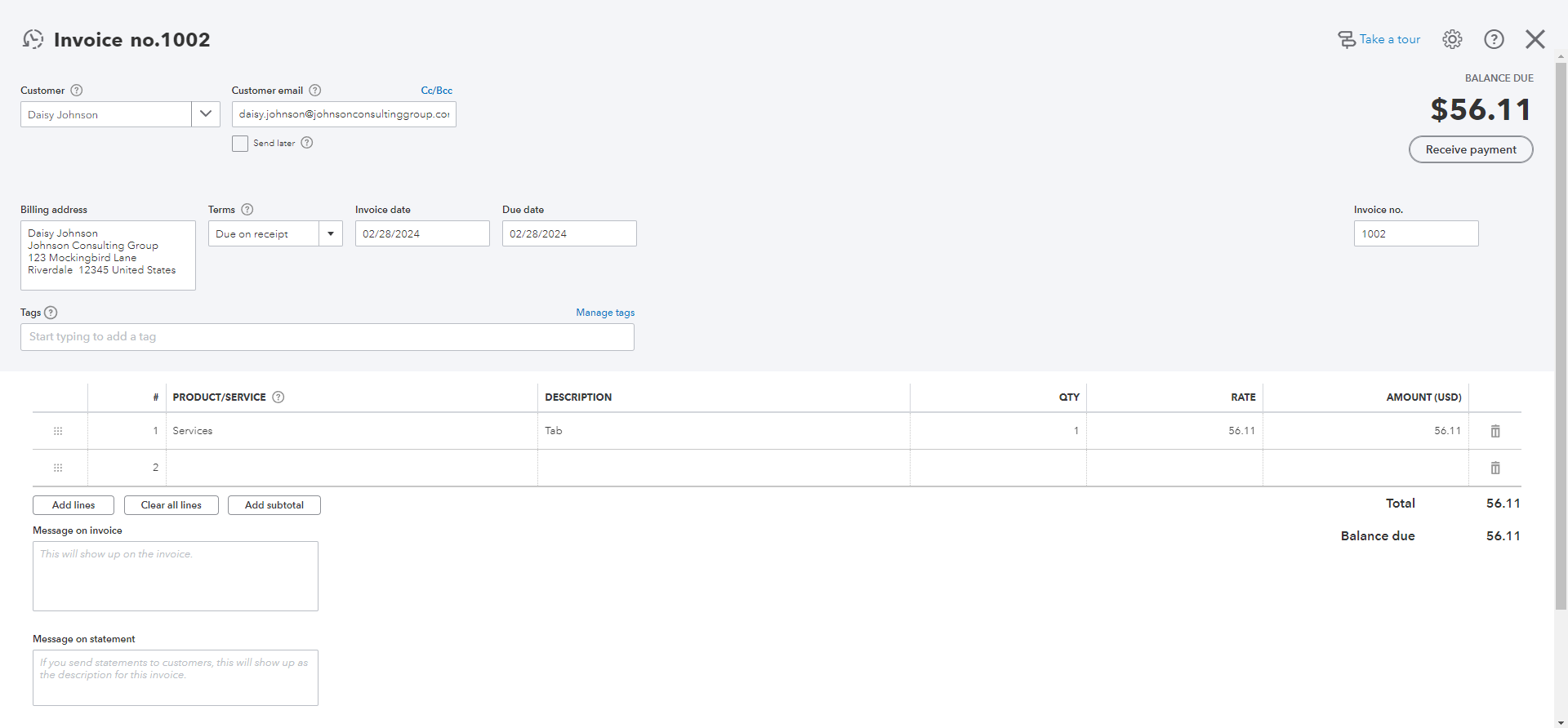The height and width of the screenshot is (728, 1568).
Task: Click the Customer help icon
Action: click(x=77, y=91)
